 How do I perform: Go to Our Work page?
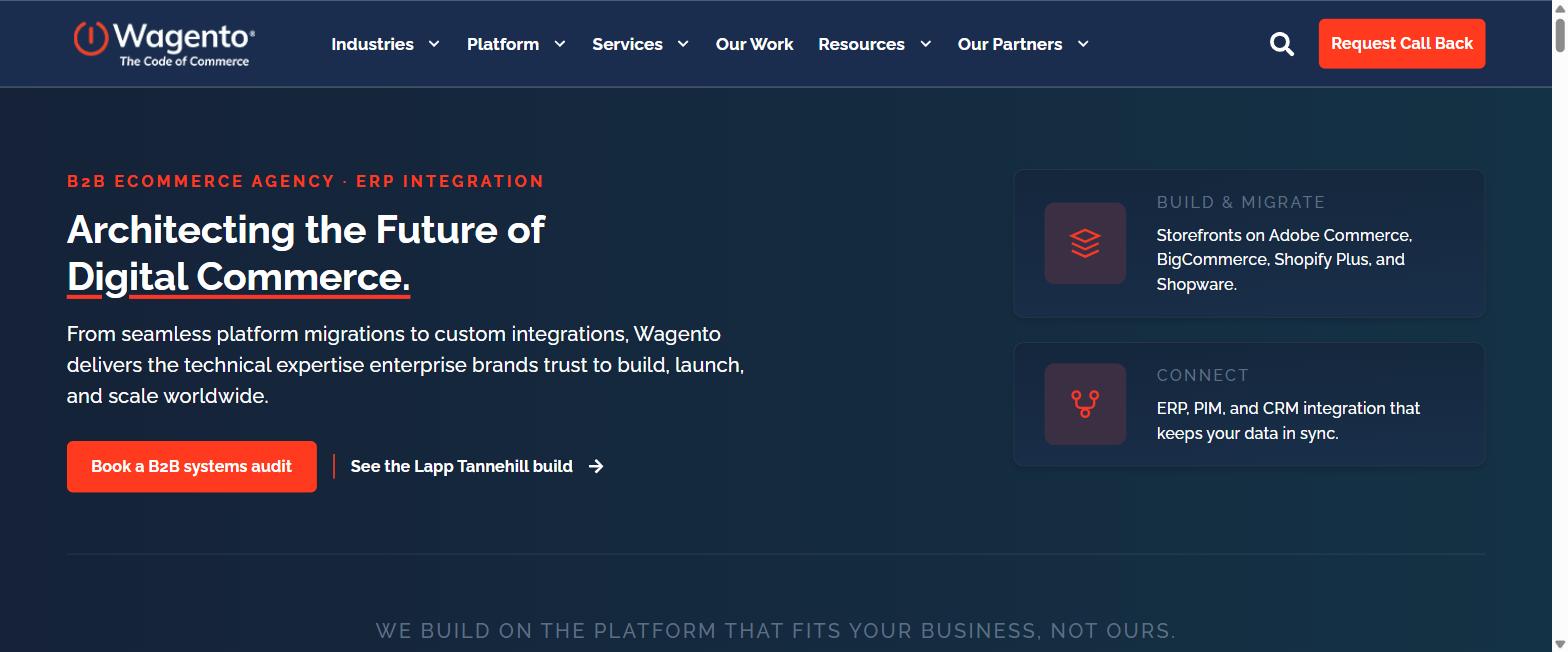click(755, 44)
